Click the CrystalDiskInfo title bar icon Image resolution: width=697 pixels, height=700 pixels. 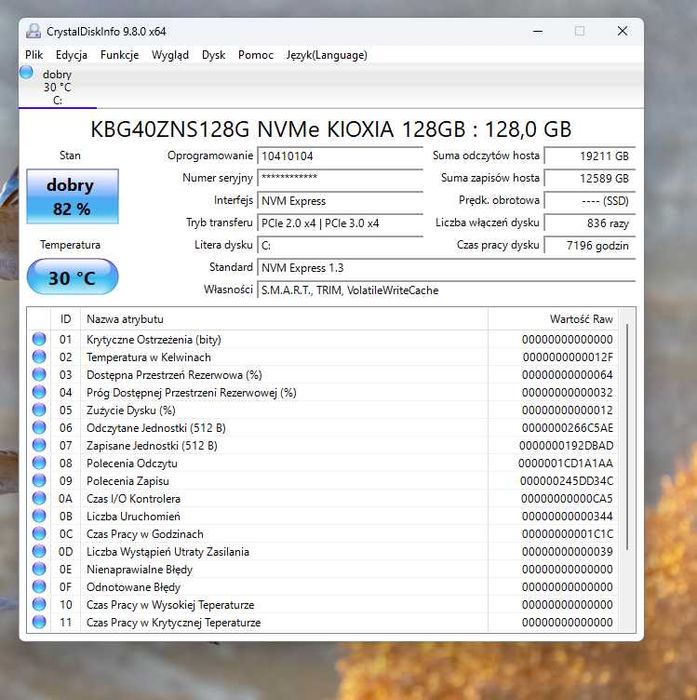pos(33,31)
